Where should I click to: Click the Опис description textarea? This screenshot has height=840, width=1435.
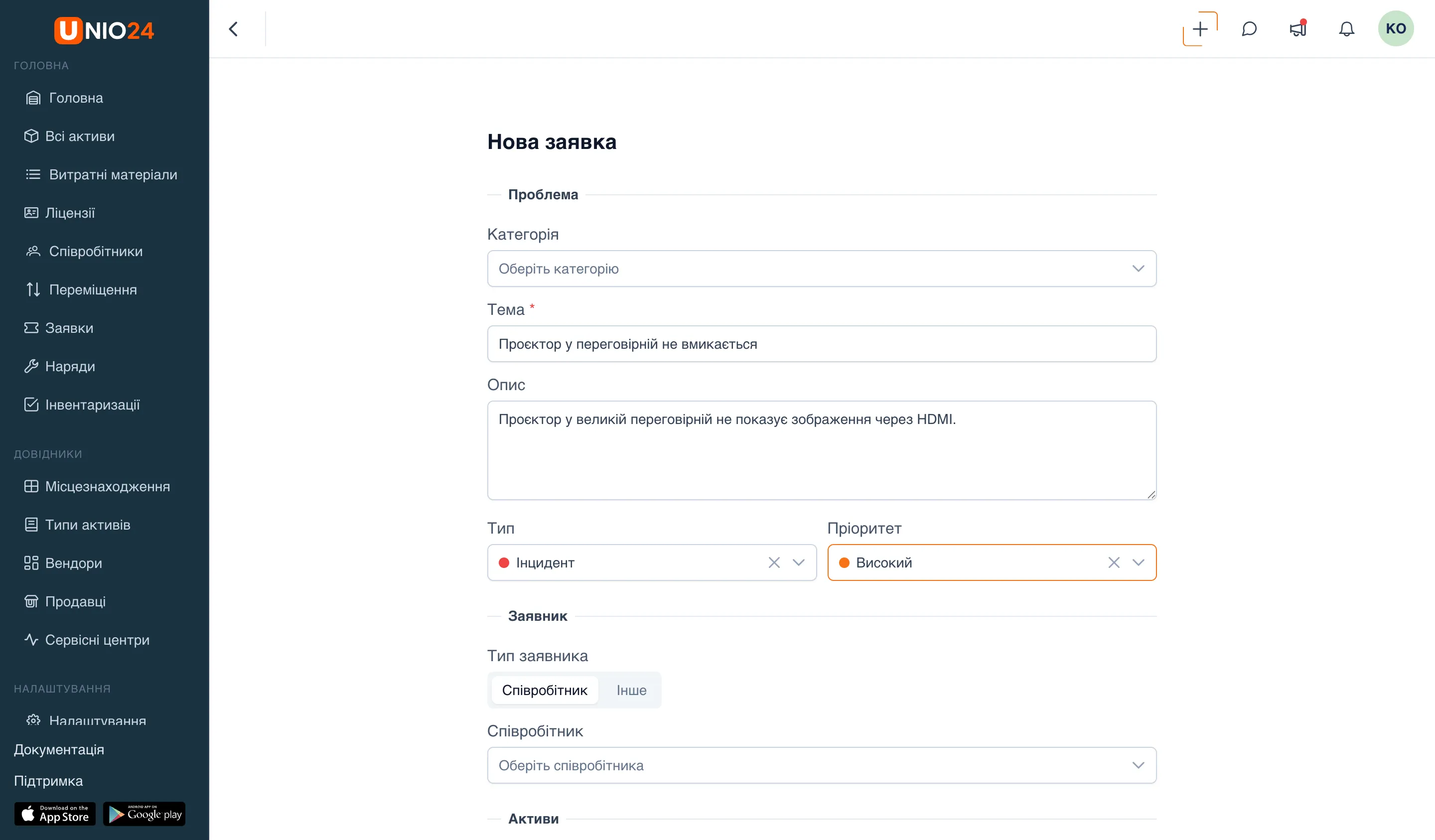[x=822, y=450]
